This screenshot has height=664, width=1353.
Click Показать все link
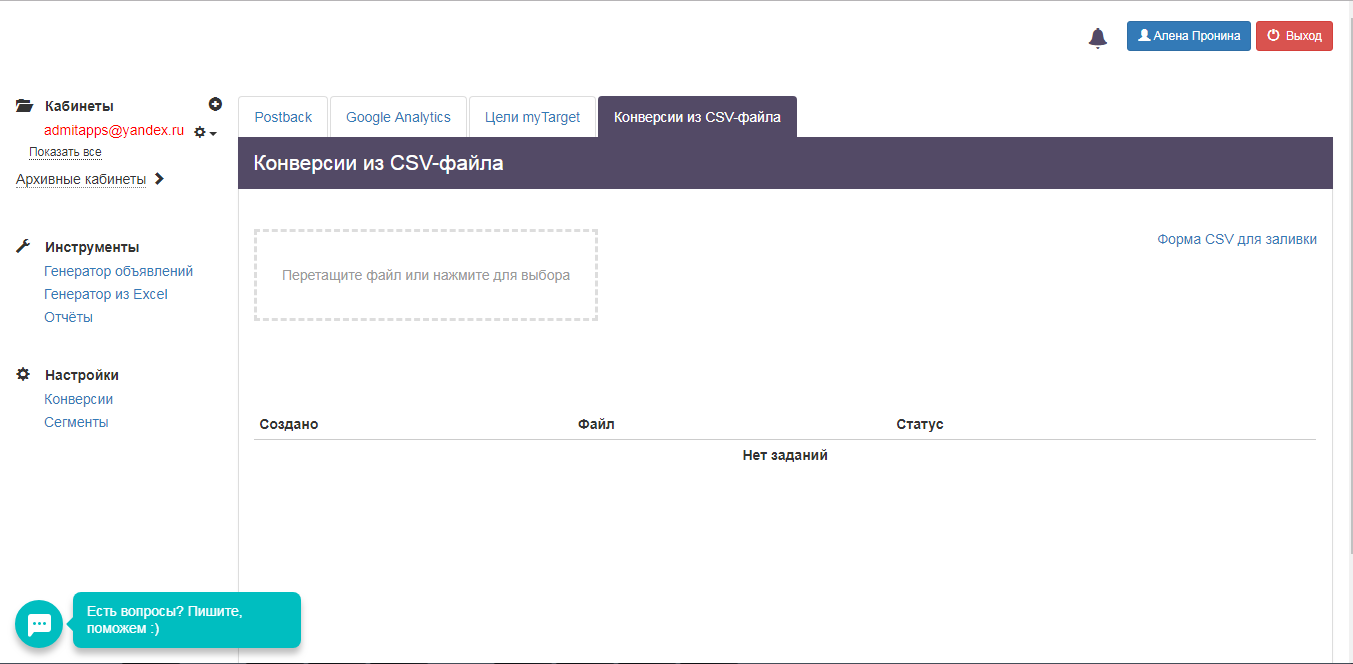(x=65, y=152)
